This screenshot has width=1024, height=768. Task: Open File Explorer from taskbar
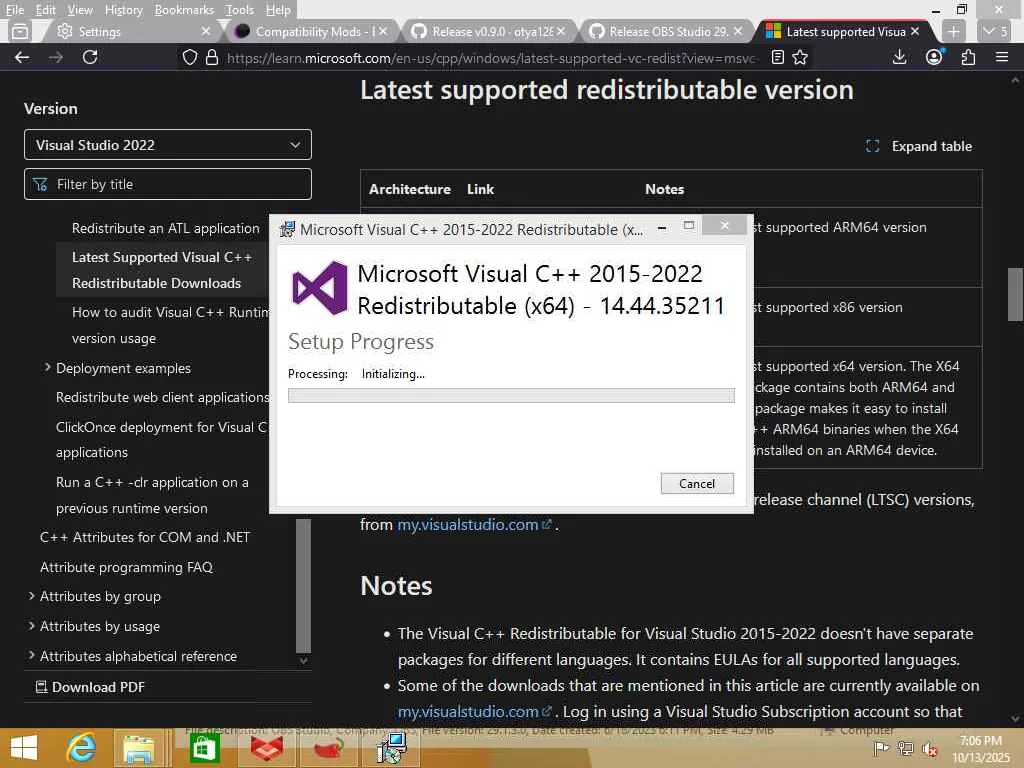click(139, 748)
